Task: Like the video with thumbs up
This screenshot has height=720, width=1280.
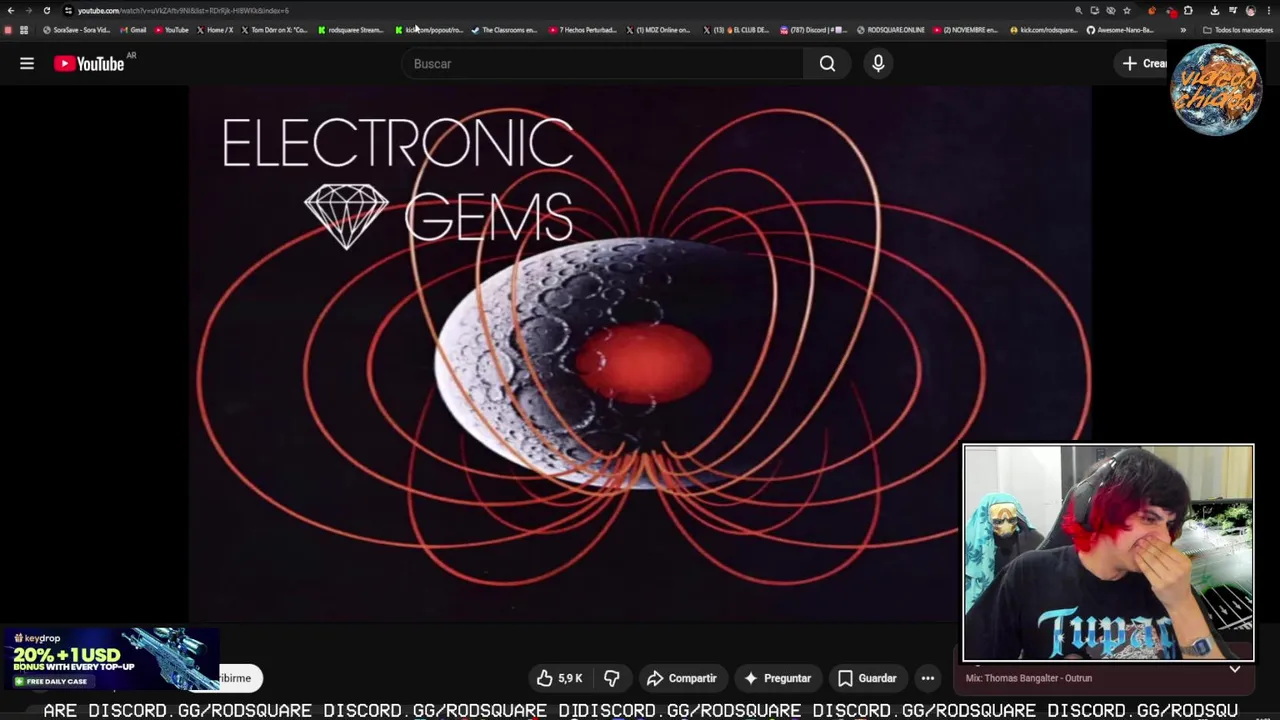Action: coord(559,678)
